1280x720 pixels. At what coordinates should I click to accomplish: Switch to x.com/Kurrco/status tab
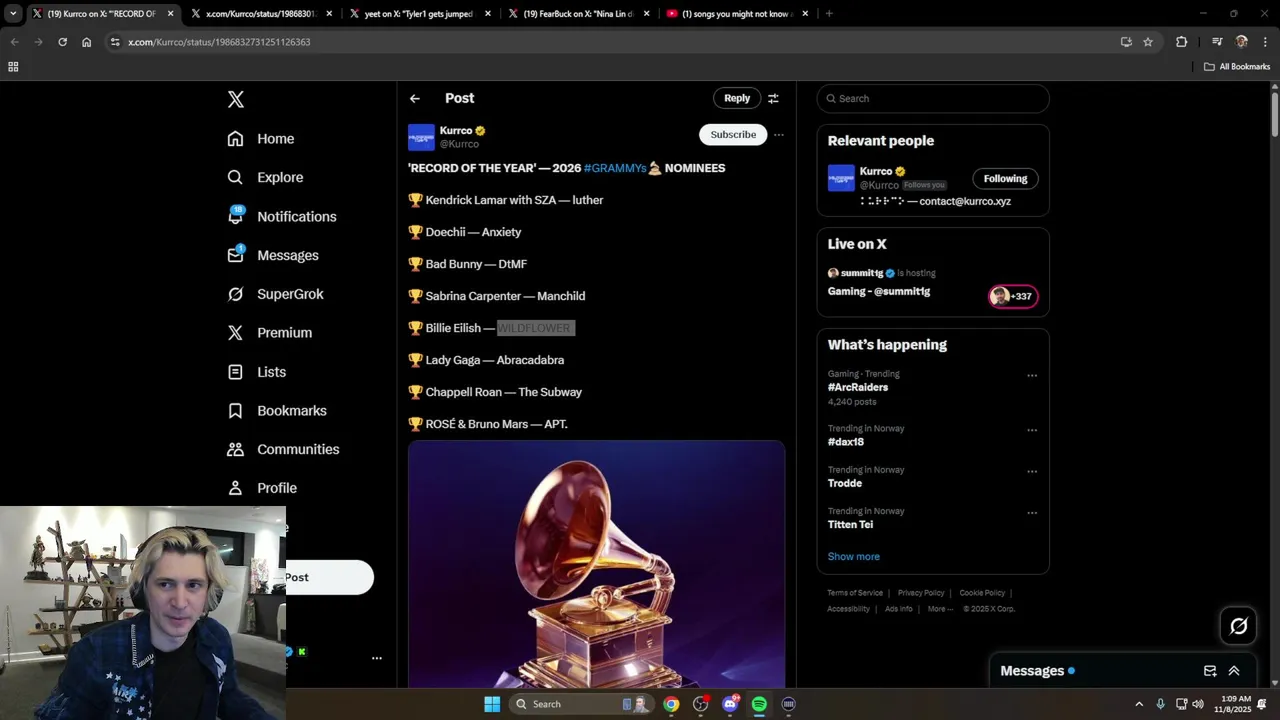[x=261, y=14]
